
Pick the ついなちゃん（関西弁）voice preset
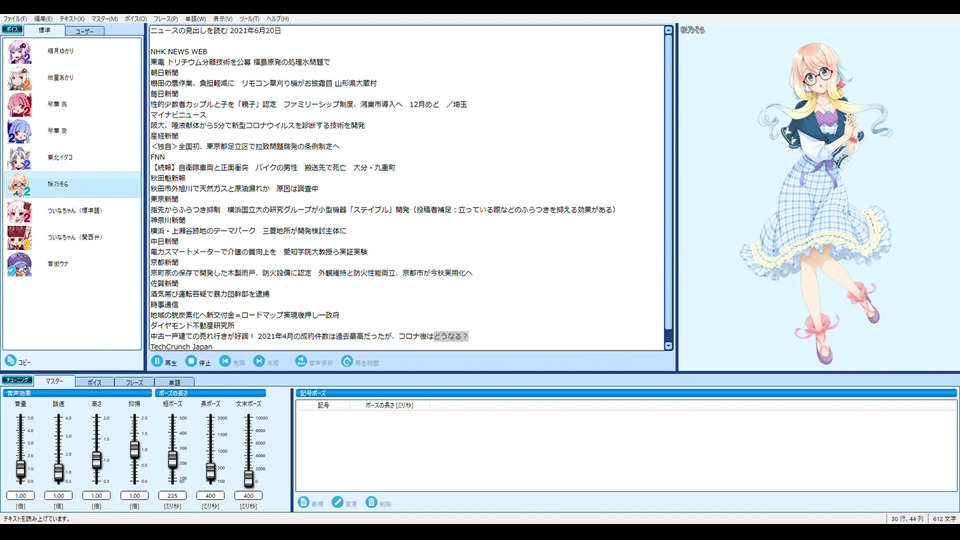tap(72, 237)
